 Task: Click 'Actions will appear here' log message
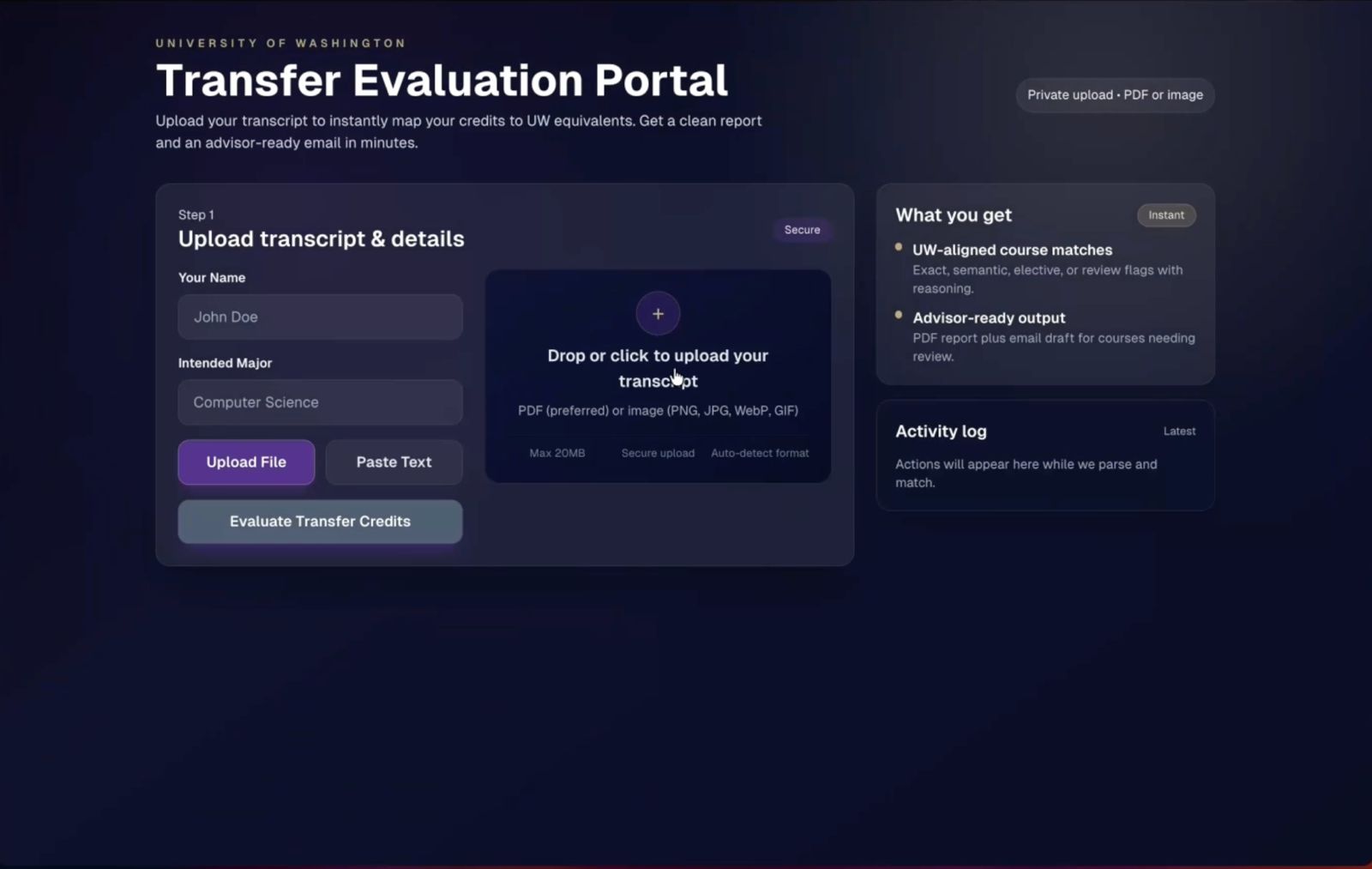(1026, 474)
